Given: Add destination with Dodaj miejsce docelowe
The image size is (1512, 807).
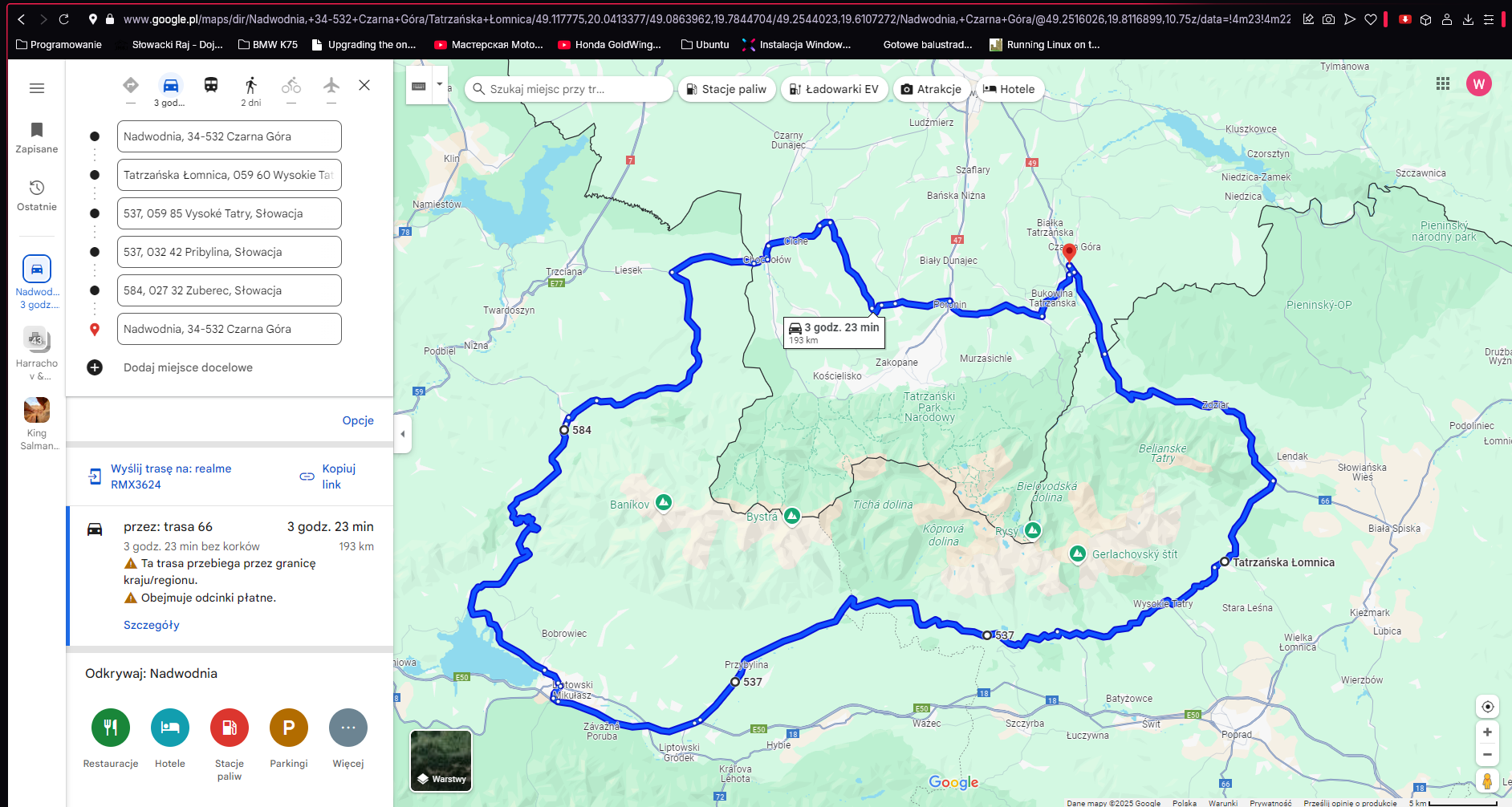Looking at the screenshot, I should click(x=188, y=367).
